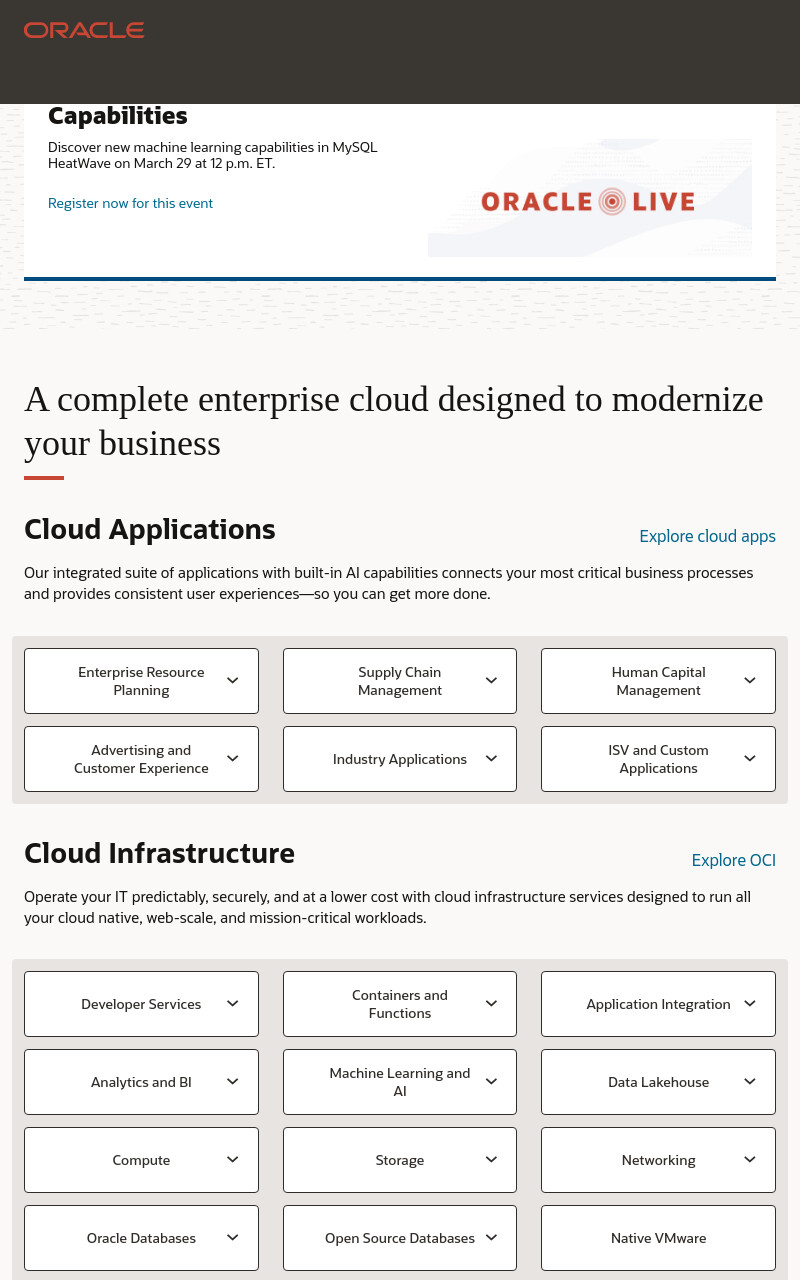The height and width of the screenshot is (1280, 800).
Task: Follow the Explore OCI link
Action: 733,860
